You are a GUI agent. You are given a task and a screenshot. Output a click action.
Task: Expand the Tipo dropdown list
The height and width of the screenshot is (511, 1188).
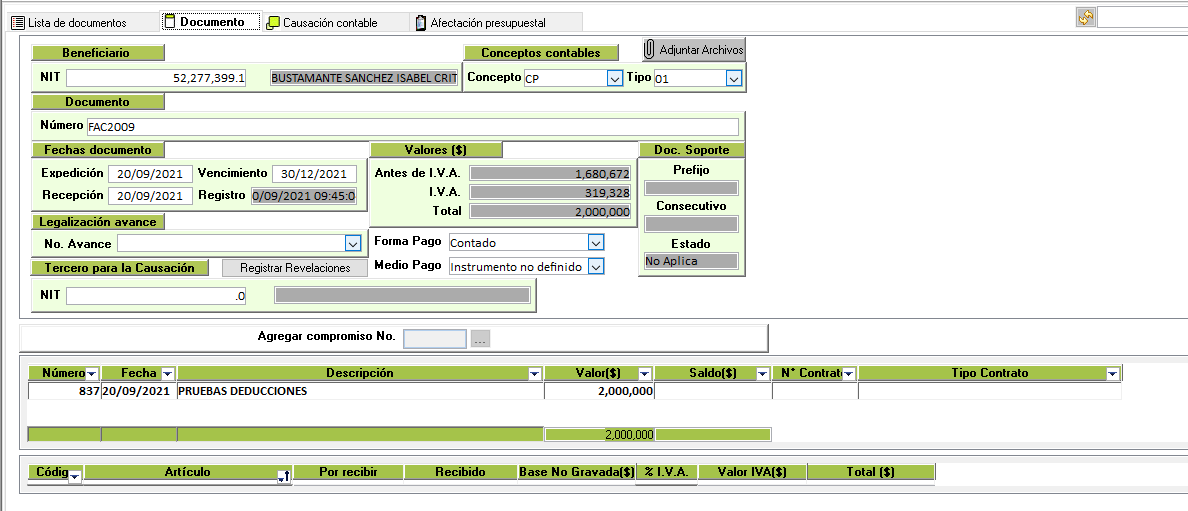click(733, 78)
